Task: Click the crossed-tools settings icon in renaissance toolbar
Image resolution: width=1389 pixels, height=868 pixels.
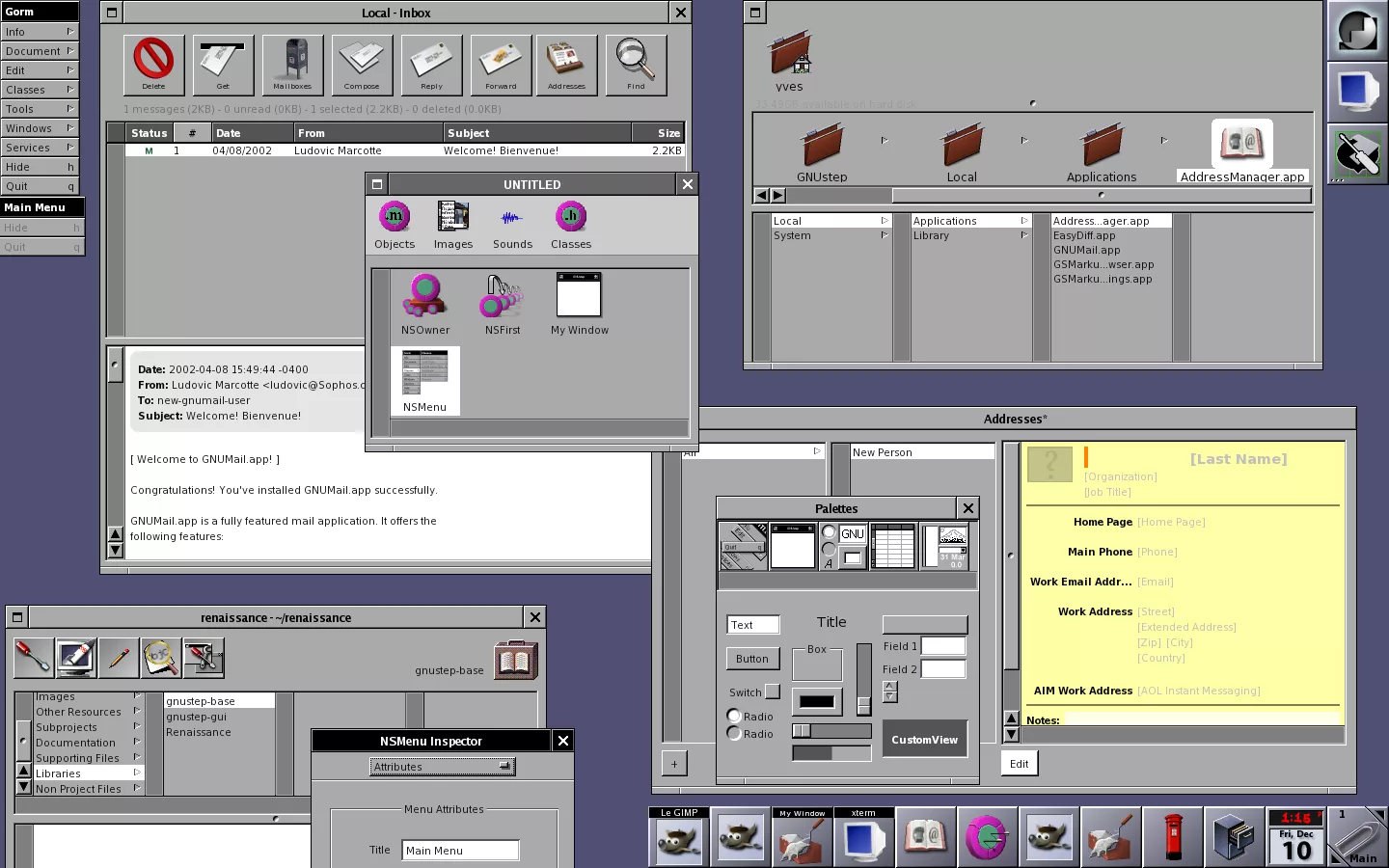Action: pos(203,658)
